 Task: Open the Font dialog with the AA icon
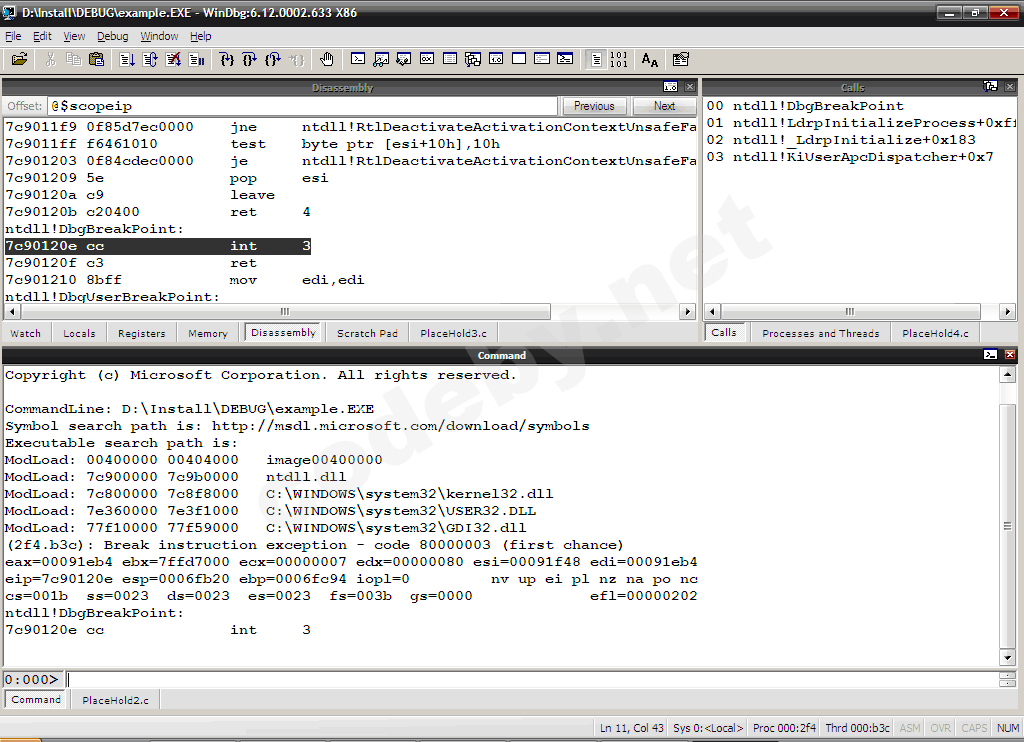pos(649,59)
